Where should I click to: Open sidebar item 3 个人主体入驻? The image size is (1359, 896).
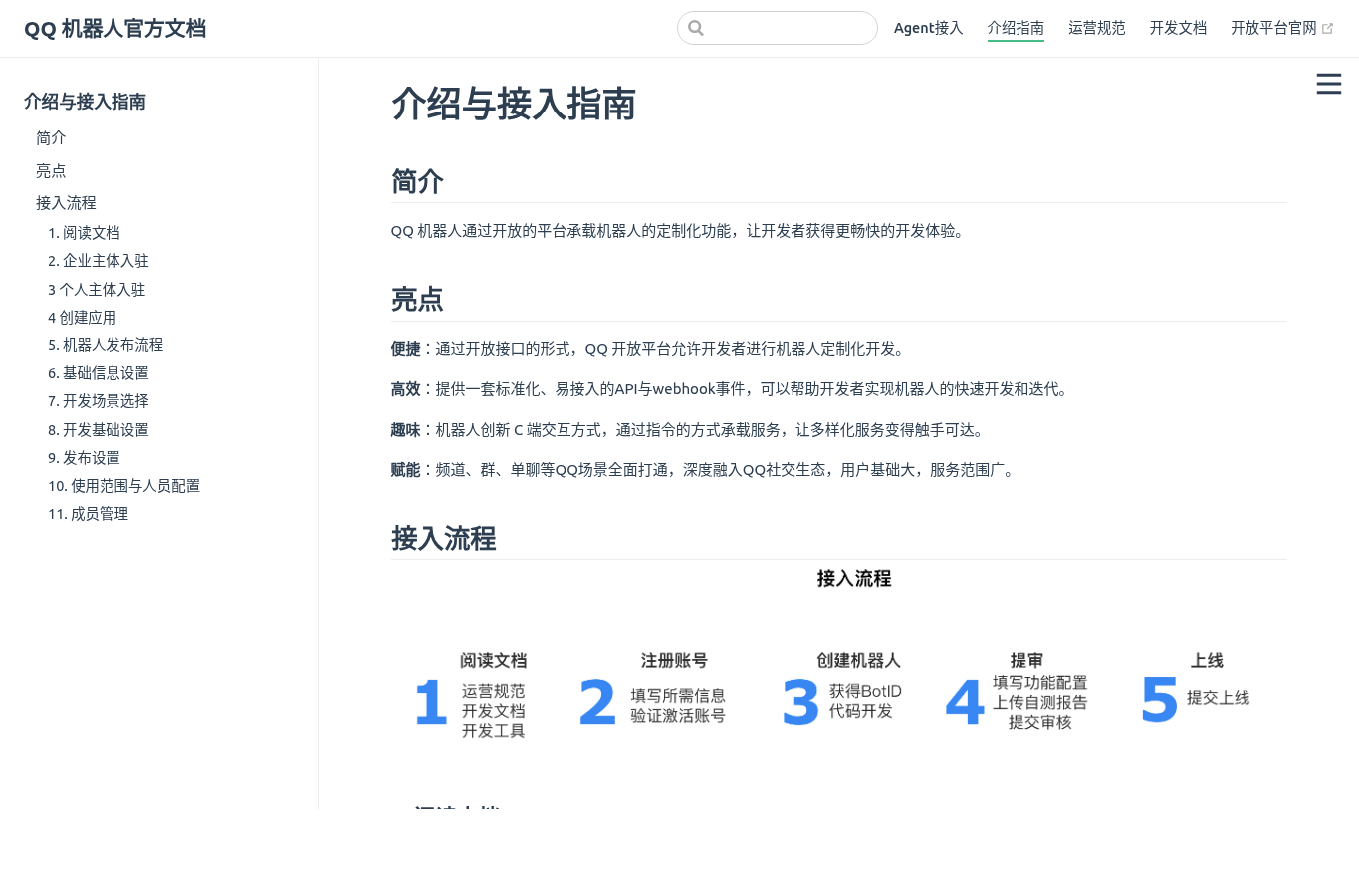coord(97,290)
